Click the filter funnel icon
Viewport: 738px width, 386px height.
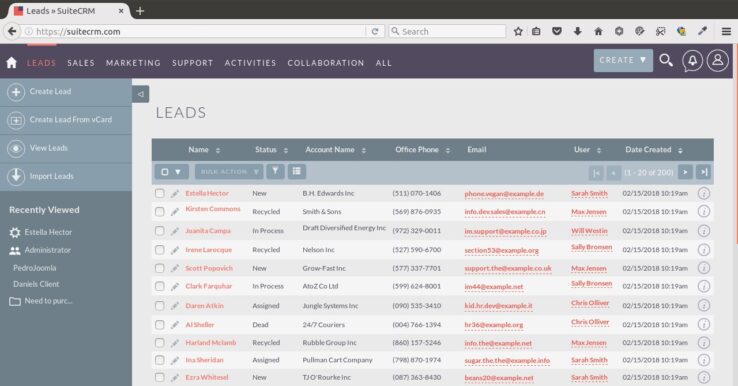tap(275, 171)
